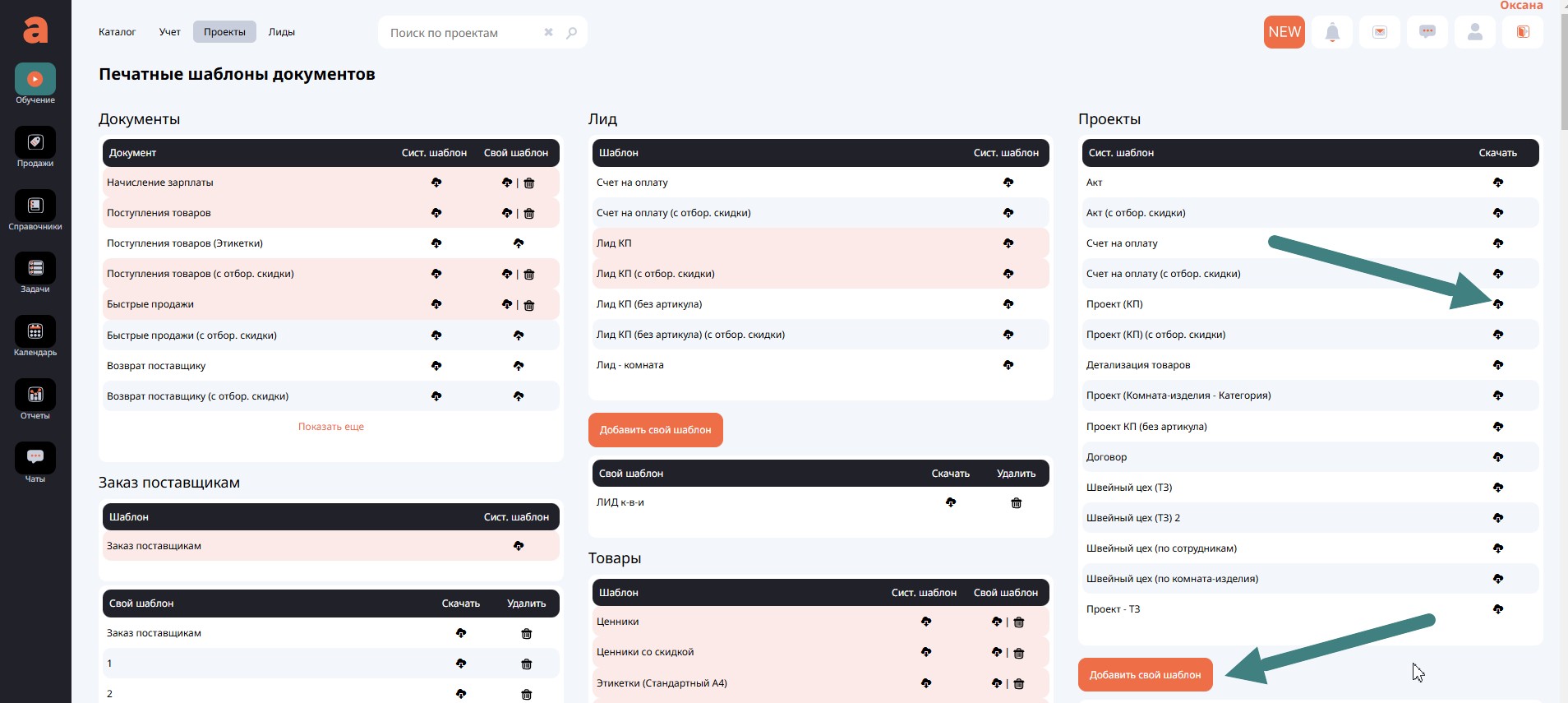Click the notifications bell icon

1332,32
